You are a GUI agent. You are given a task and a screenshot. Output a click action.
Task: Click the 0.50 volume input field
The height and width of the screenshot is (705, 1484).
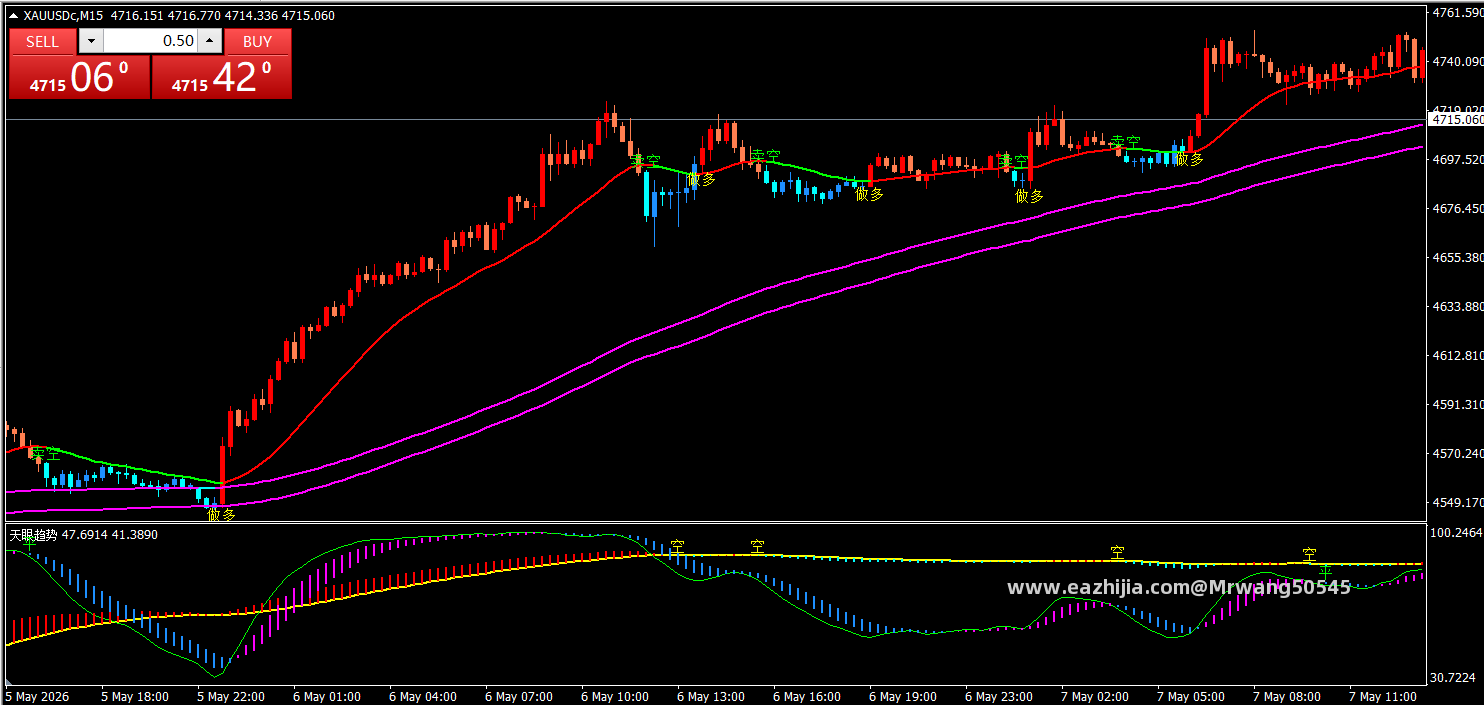click(x=150, y=41)
